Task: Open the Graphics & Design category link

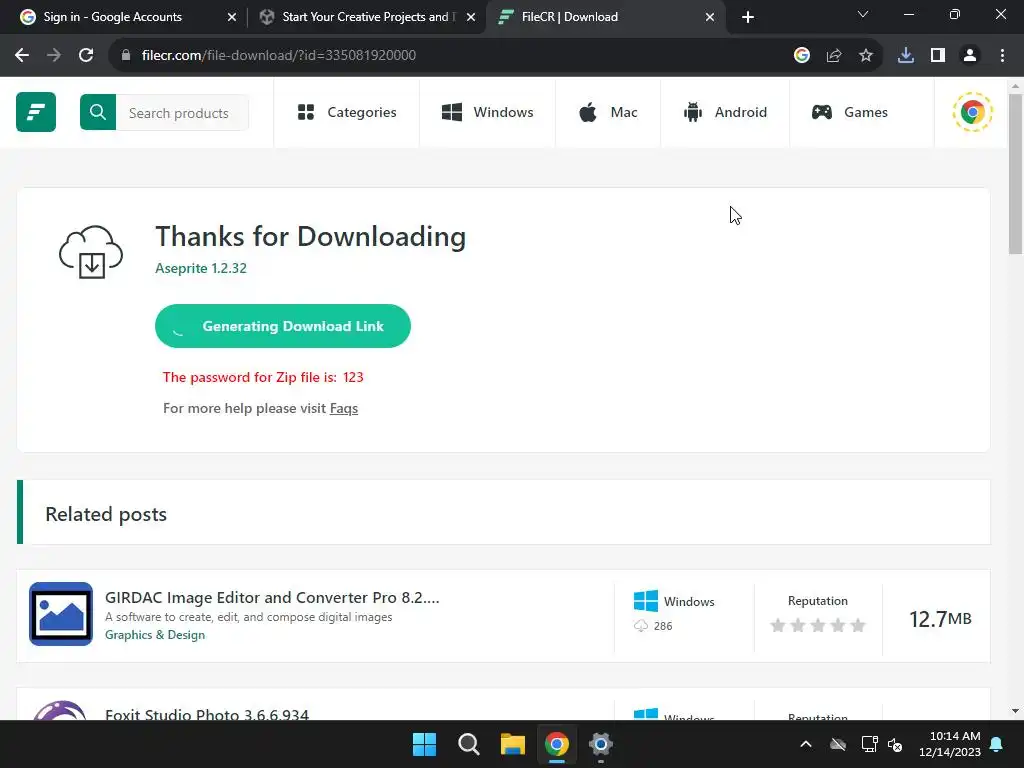Action: coord(155,635)
